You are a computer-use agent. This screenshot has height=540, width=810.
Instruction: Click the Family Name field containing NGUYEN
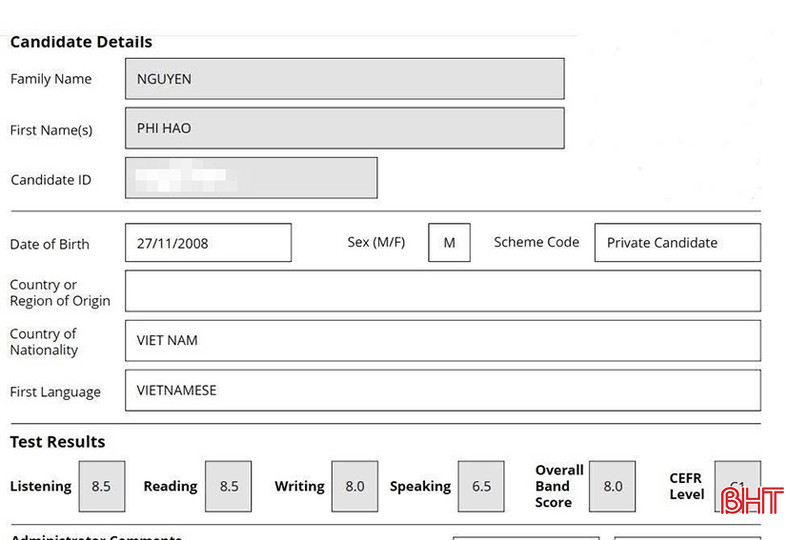point(344,79)
